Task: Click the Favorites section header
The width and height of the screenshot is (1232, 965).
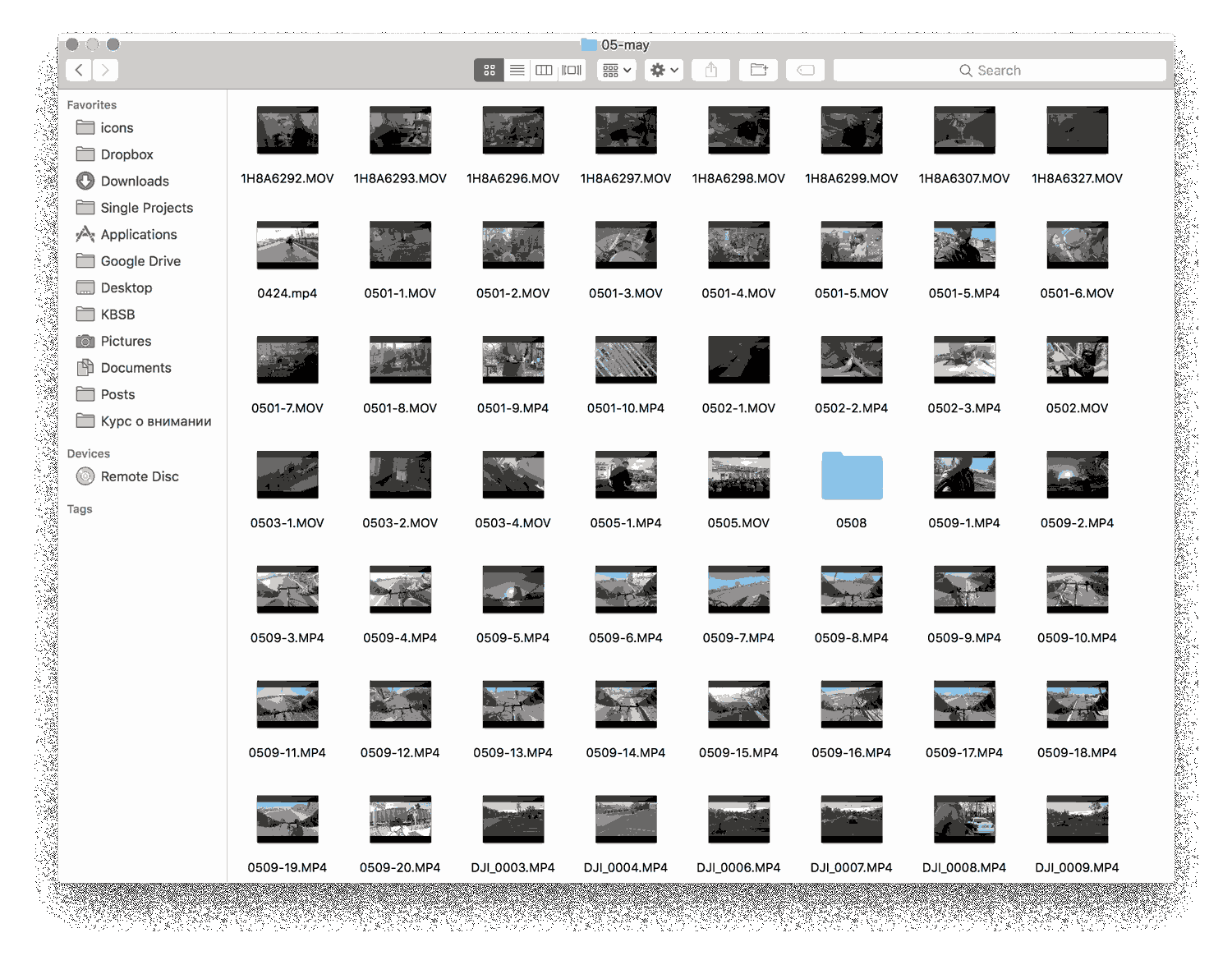Action: click(x=92, y=105)
